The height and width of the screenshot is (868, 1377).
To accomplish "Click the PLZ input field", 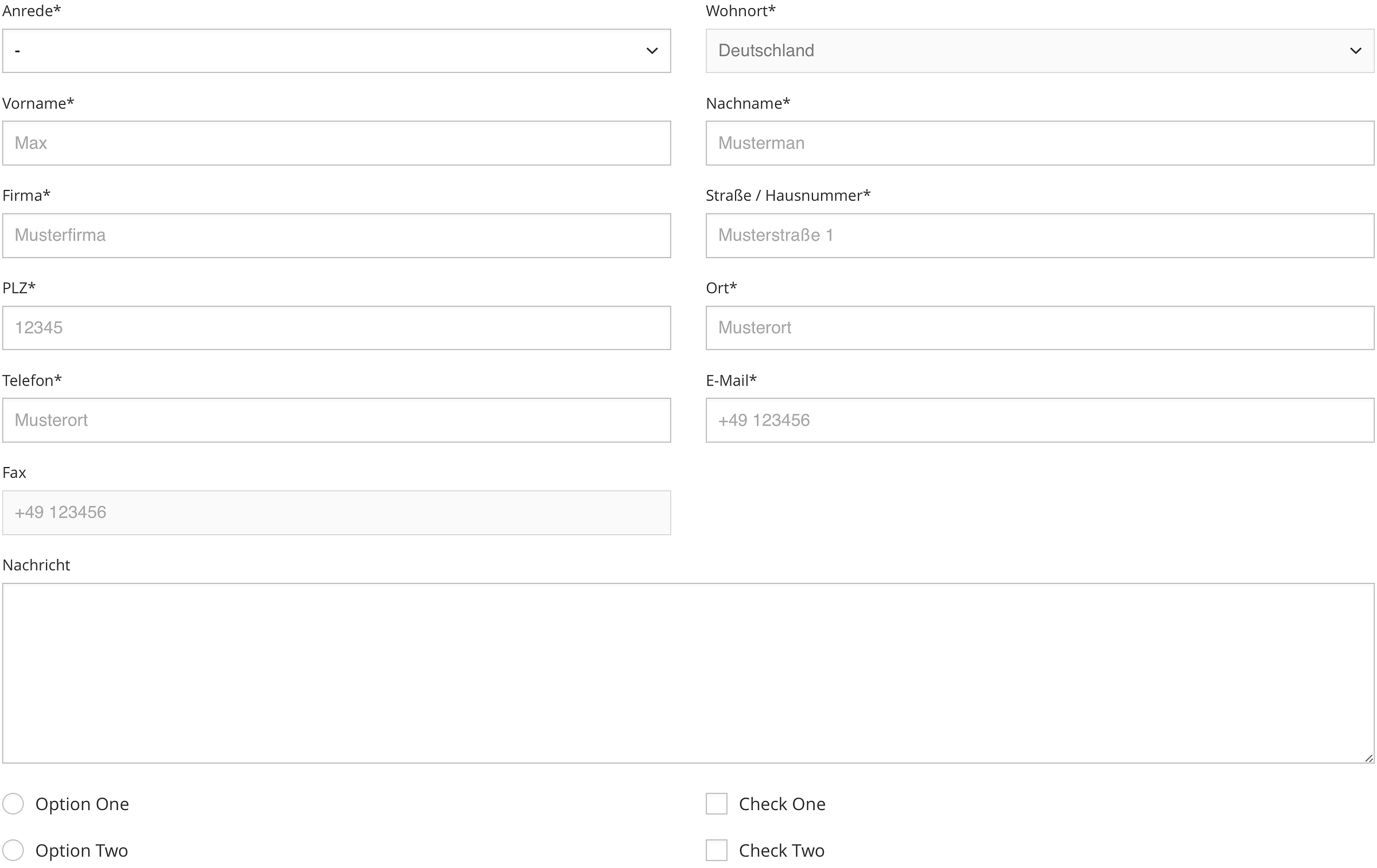I will pyautogui.click(x=336, y=328).
